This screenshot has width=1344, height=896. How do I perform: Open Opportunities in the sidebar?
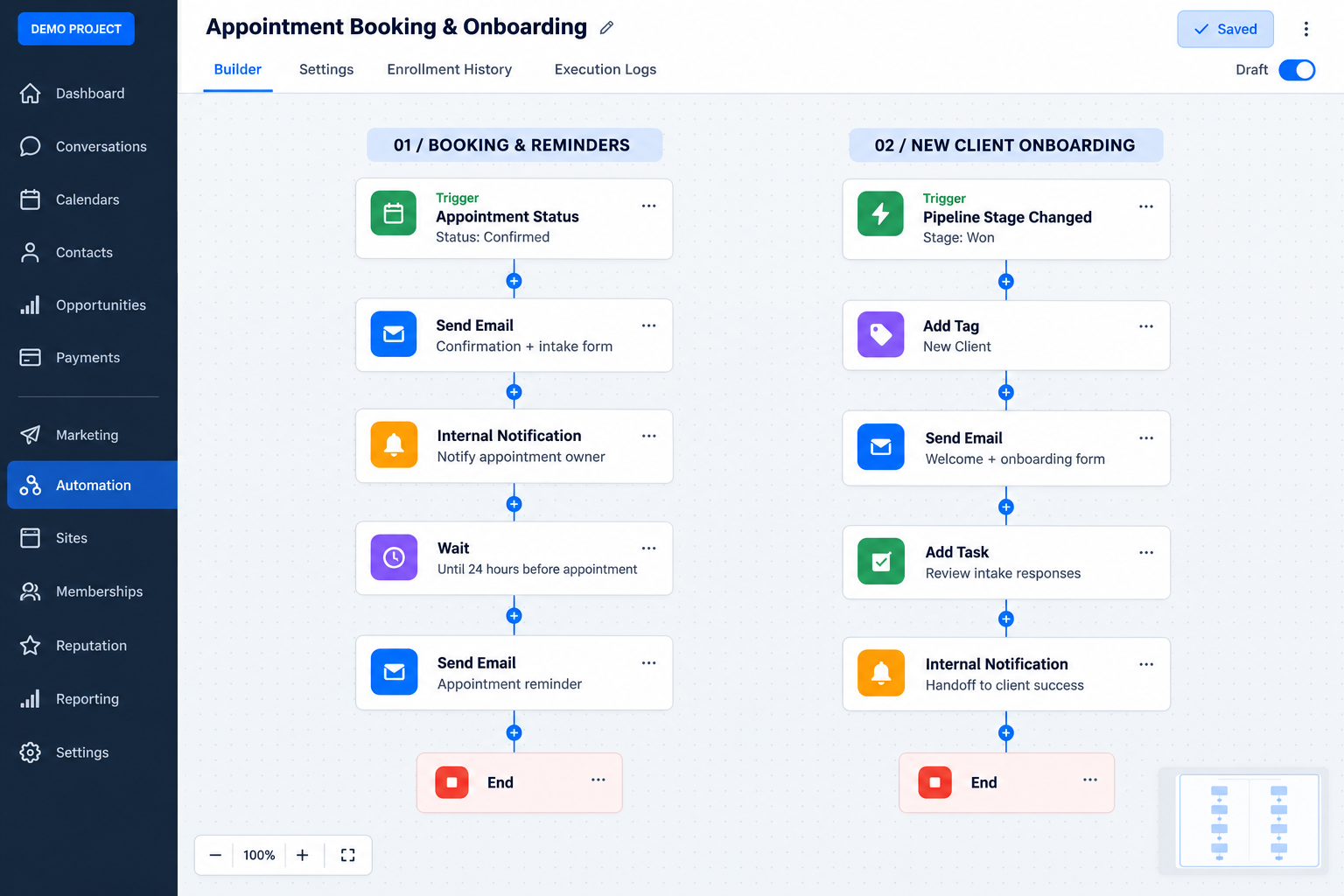click(x=89, y=305)
